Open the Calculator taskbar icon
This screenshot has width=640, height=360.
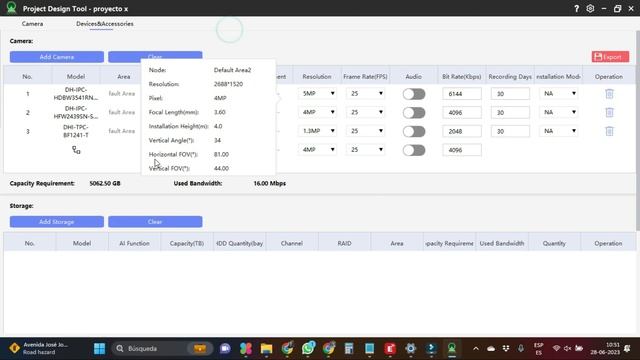[349, 349]
